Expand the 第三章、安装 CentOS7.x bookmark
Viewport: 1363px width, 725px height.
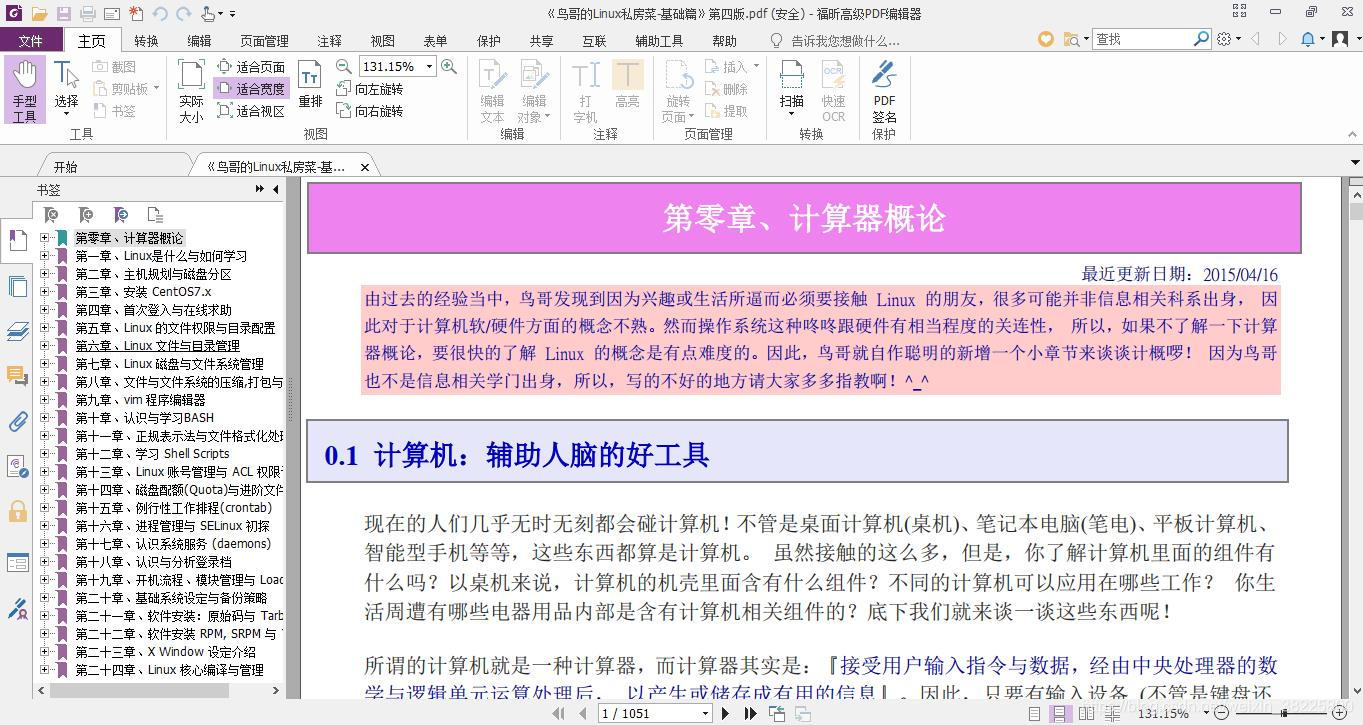(44, 292)
